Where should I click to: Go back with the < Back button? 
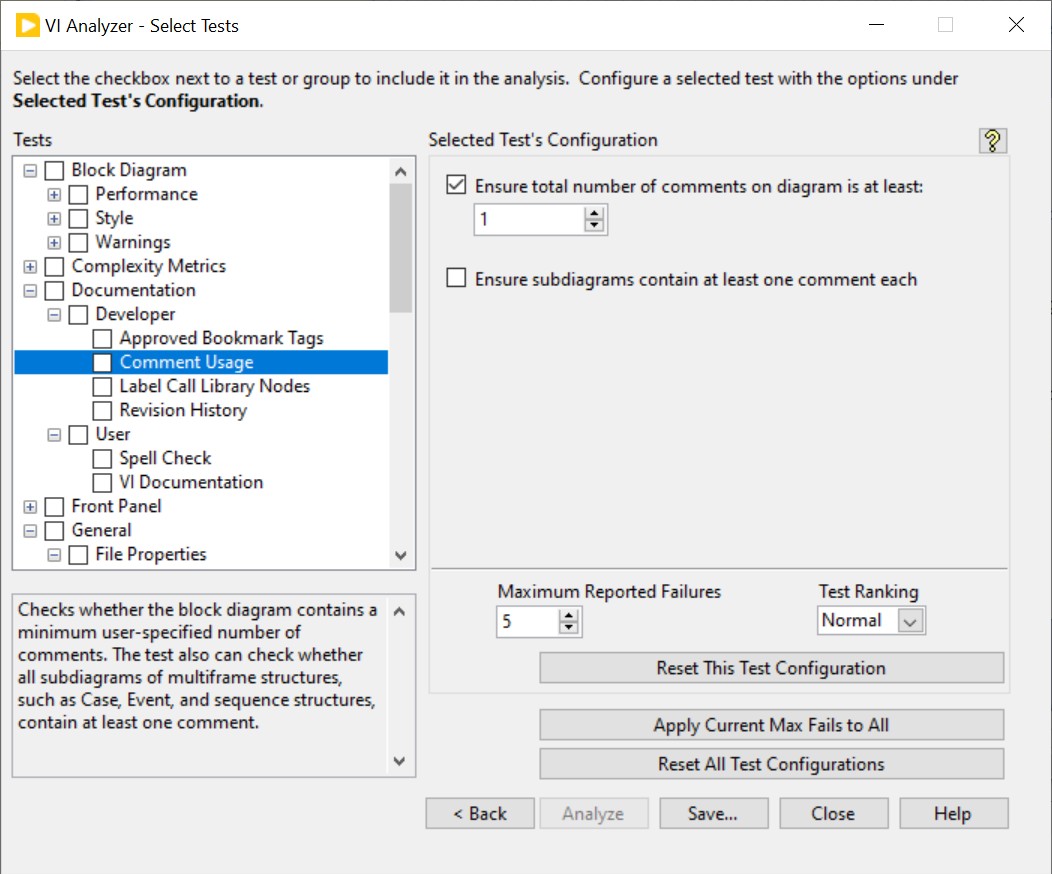[x=480, y=814]
